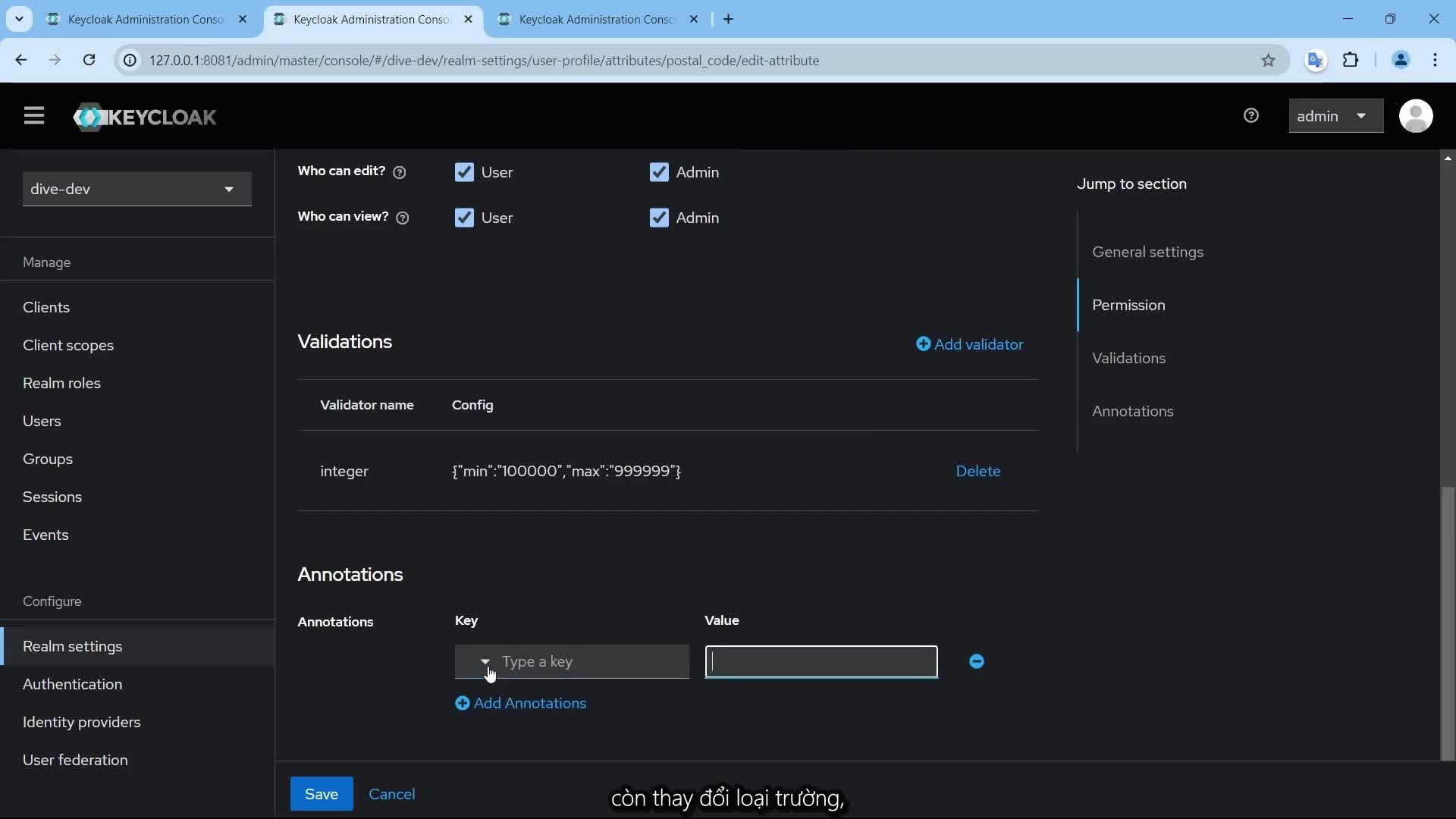Click Delete for the integer validator

coord(977,471)
